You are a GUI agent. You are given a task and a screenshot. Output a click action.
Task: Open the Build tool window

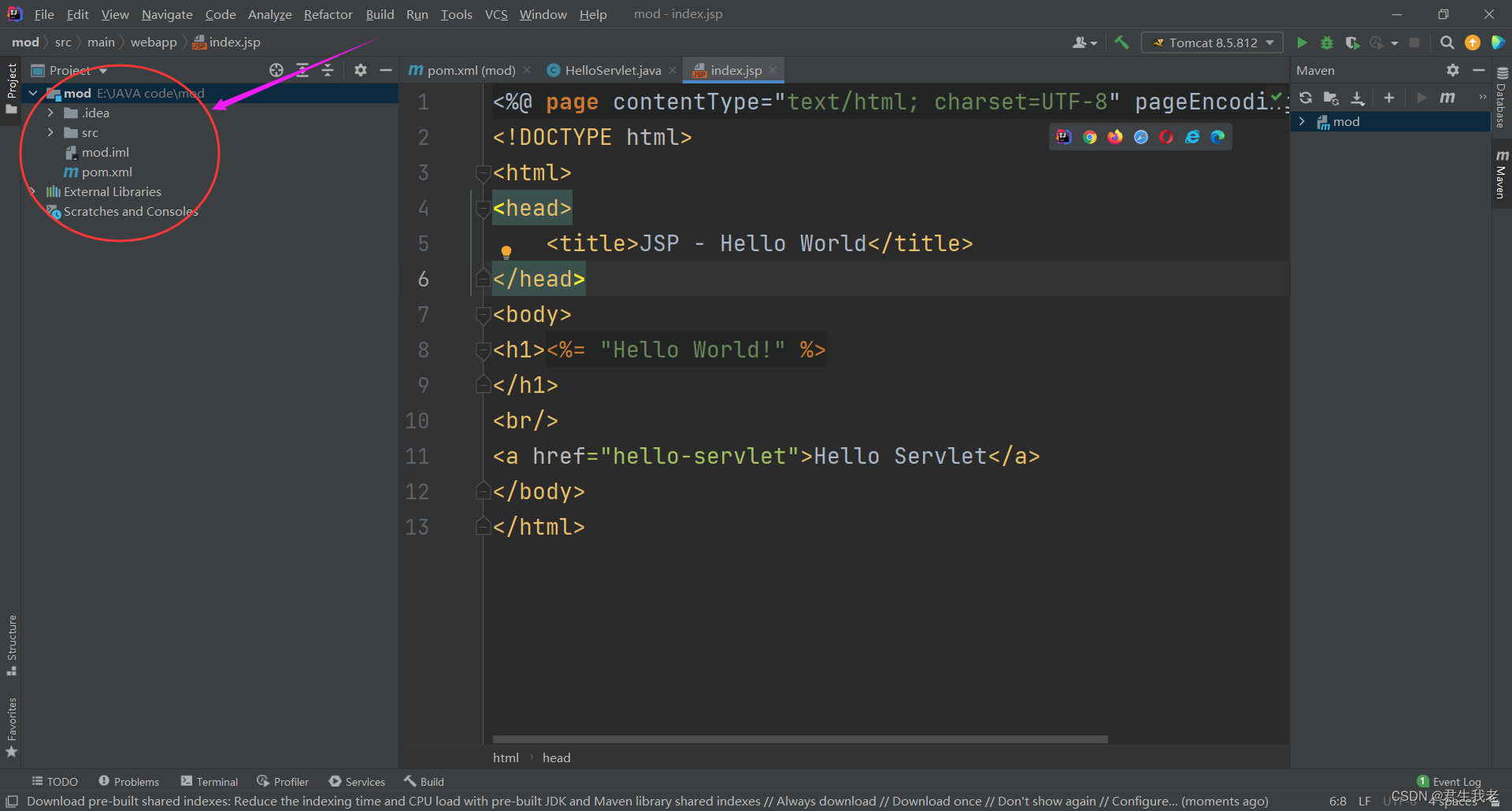424,781
